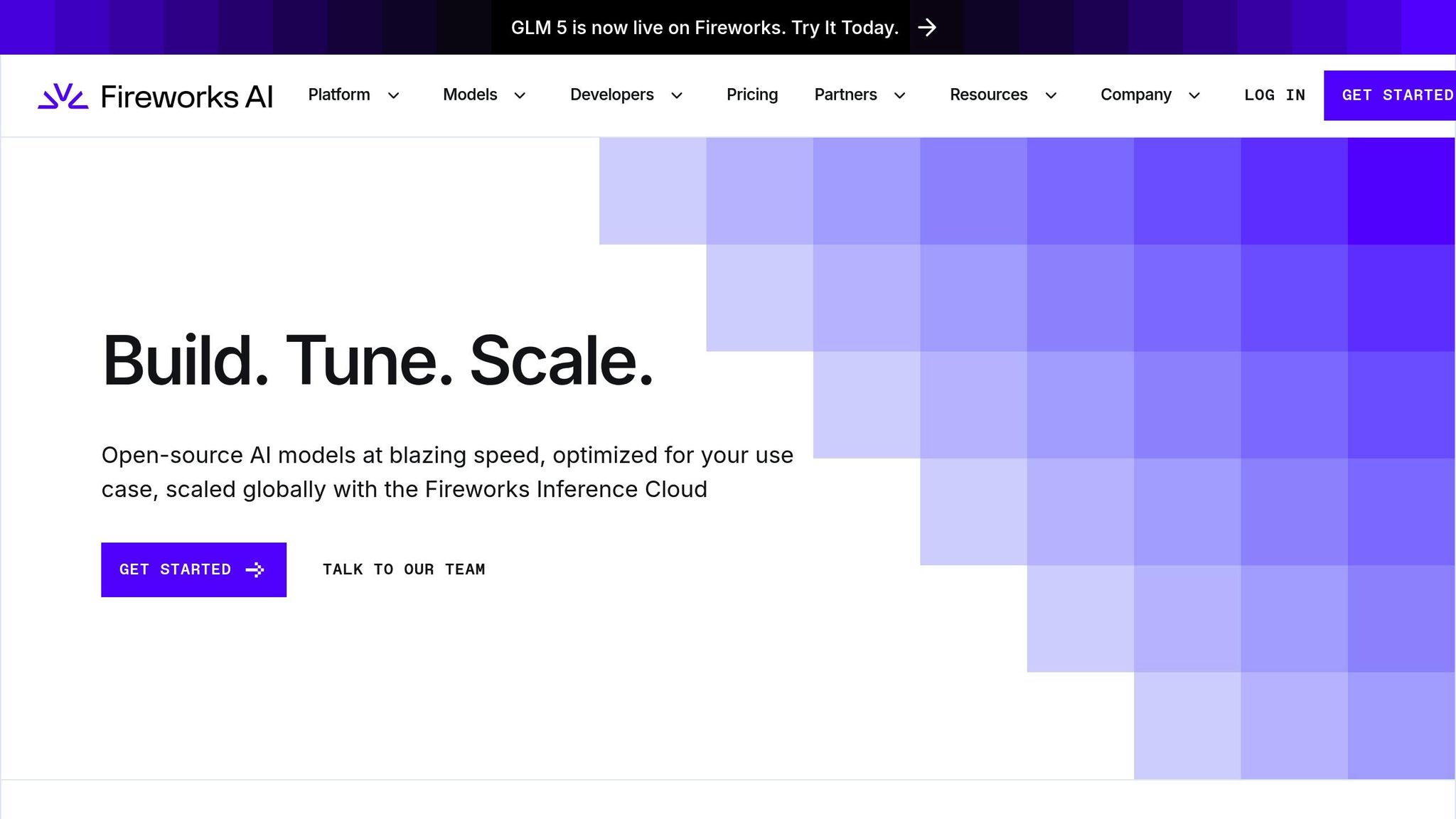1456x819 pixels.
Task: Open the Partners chevron menu
Action: tap(899, 95)
